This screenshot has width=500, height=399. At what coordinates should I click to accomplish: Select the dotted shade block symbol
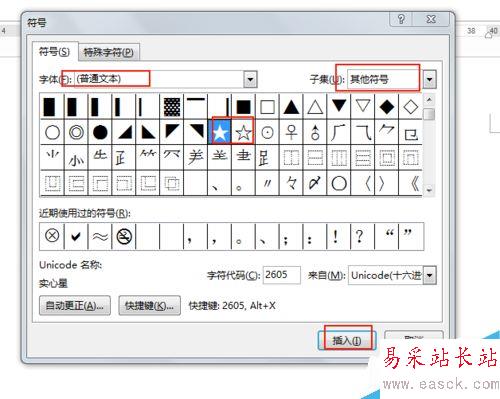tap(172, 107)
